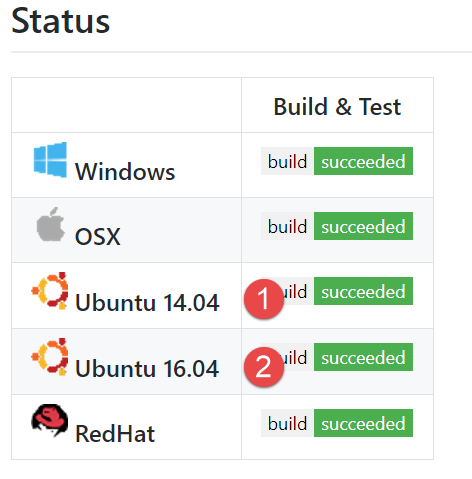This screenshot has width=472, height=479.
Task: Click the Build & Test column header
Action: 337,107
